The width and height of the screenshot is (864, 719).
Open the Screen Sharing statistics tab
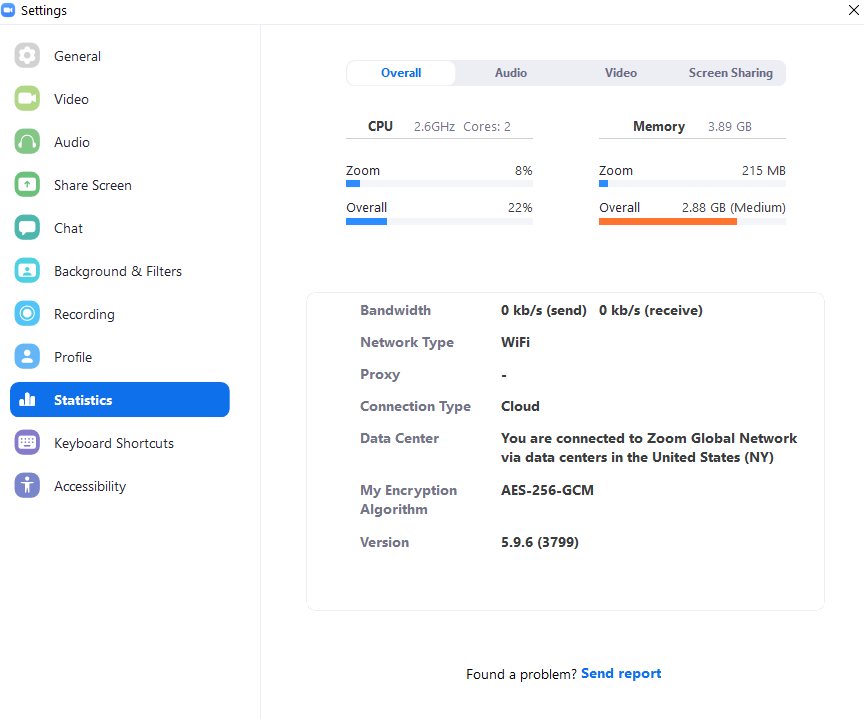pos(730,73)
